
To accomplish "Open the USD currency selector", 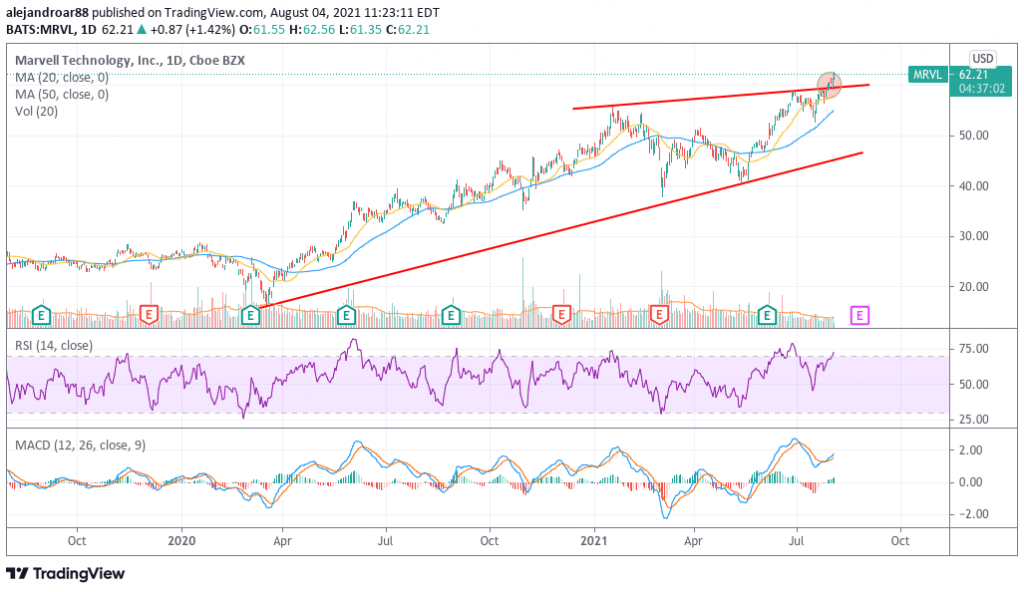I will [x=982, y=59].
